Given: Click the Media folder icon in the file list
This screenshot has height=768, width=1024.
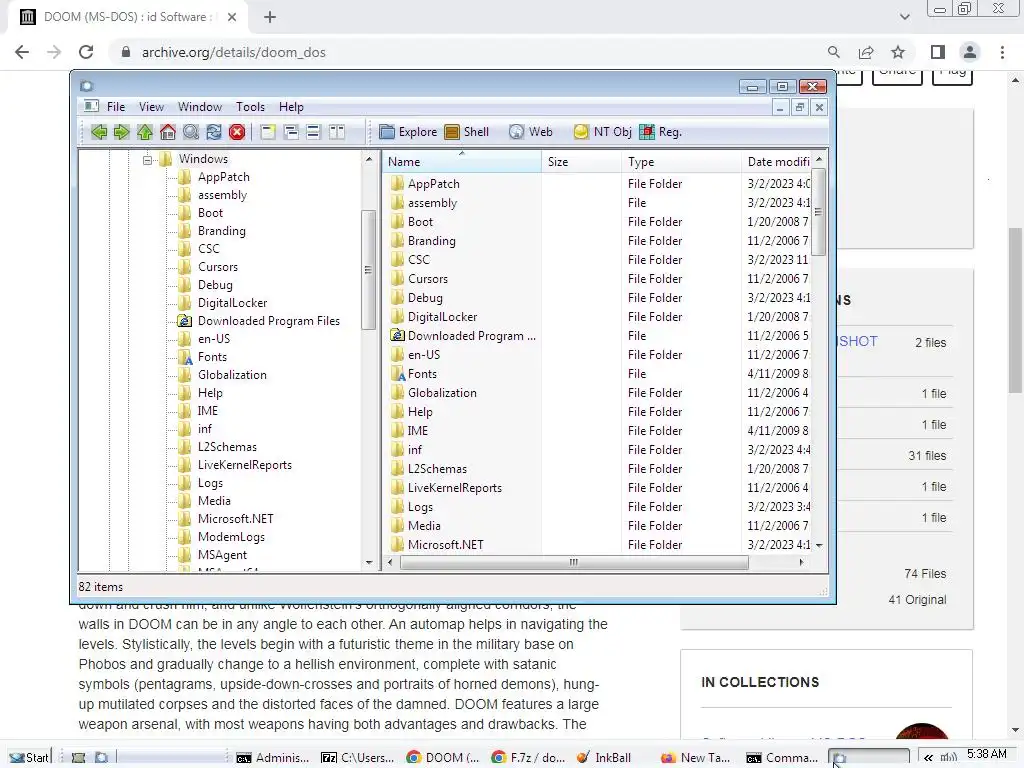Looking at the screenshot, I should coord(398,526).
